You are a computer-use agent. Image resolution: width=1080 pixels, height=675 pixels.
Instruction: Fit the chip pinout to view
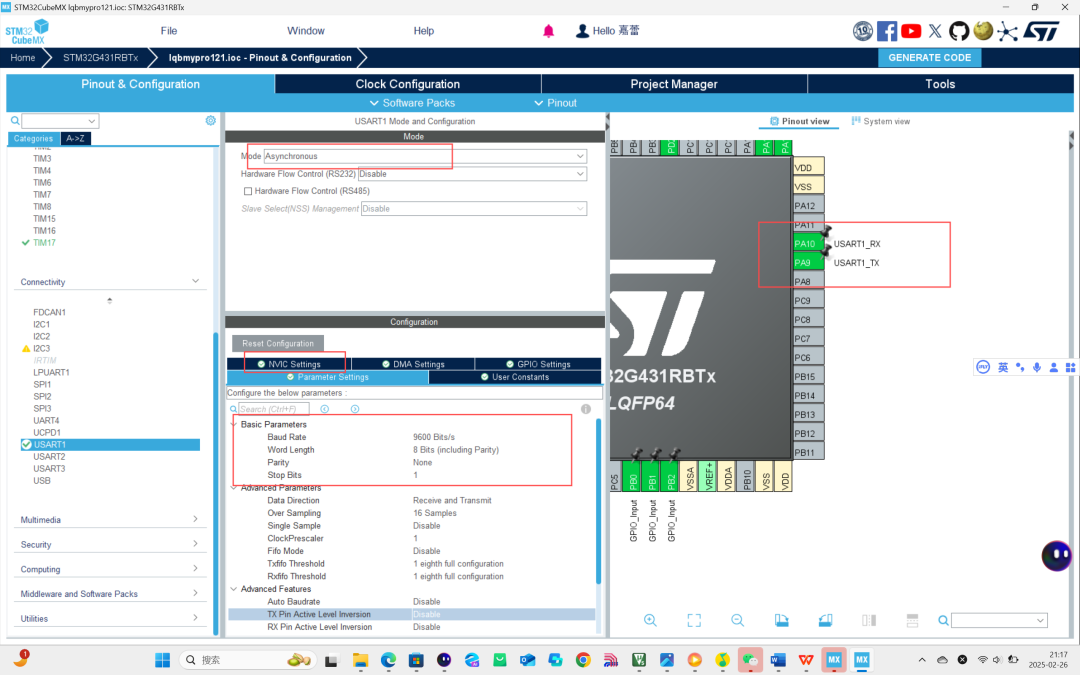[x=694, y=620]
